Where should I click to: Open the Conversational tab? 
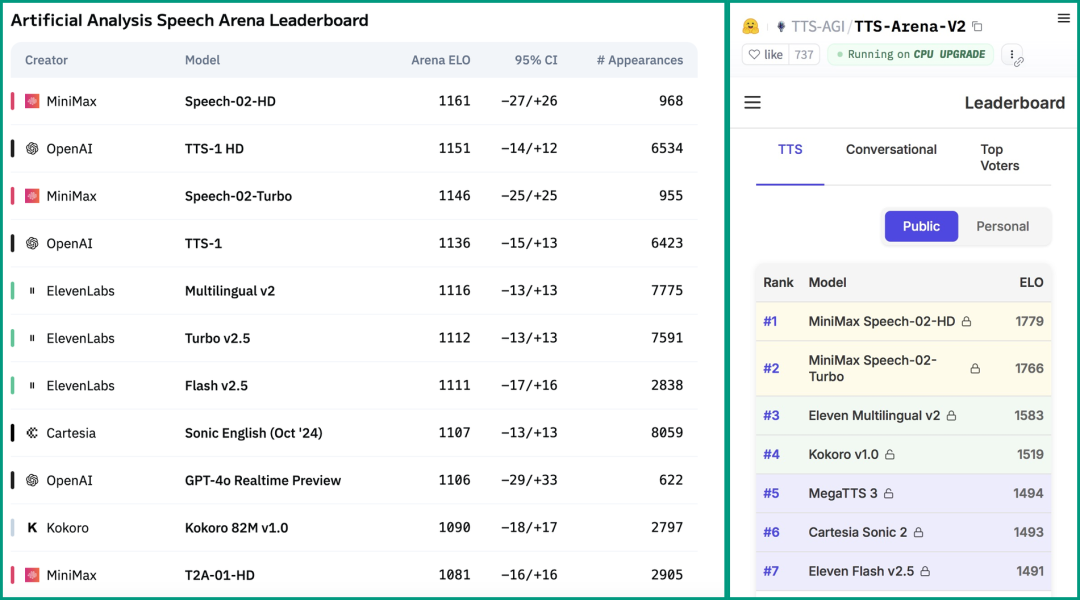click(x=891, y=149)
